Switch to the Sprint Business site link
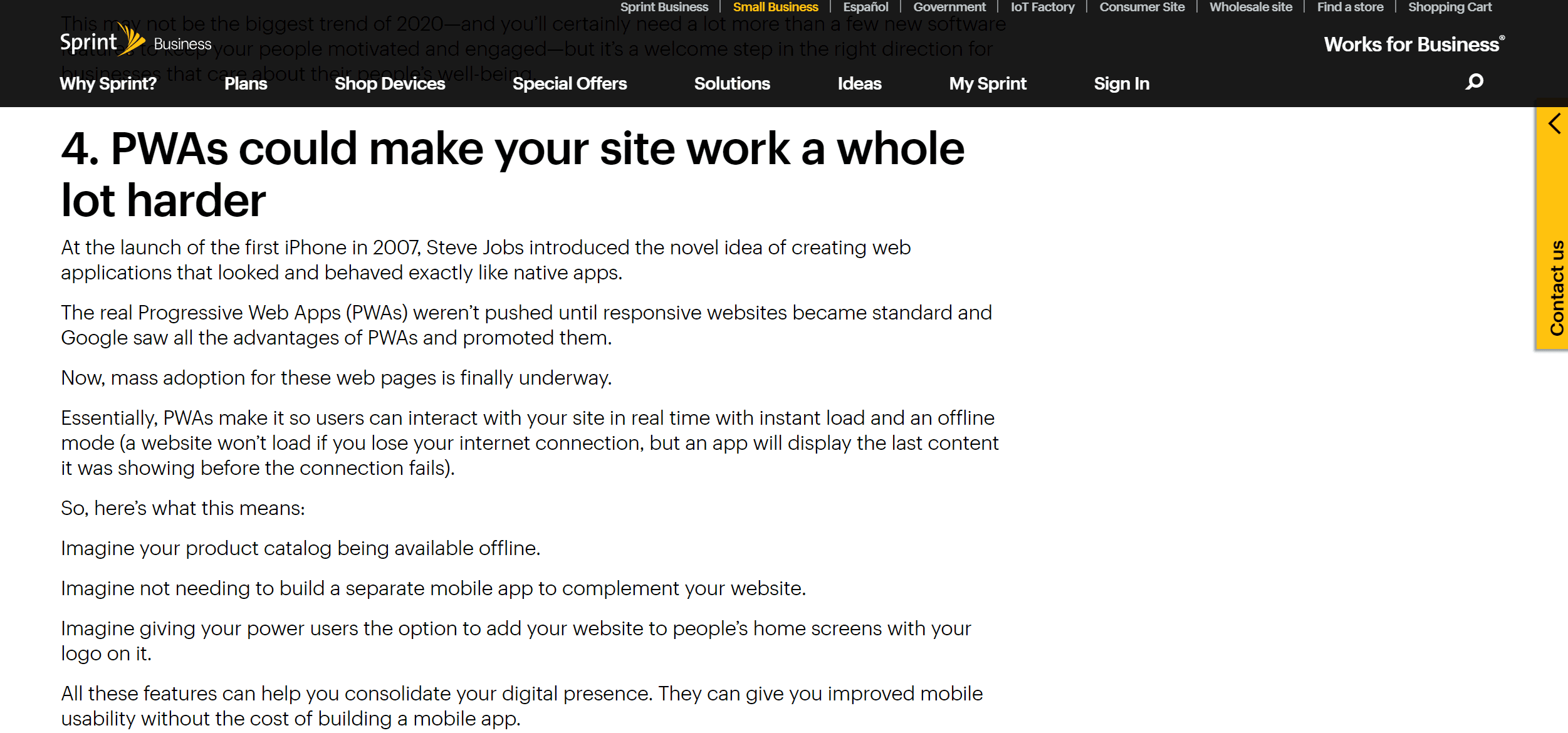1568x733 pixels. click(x=664, y=7)
